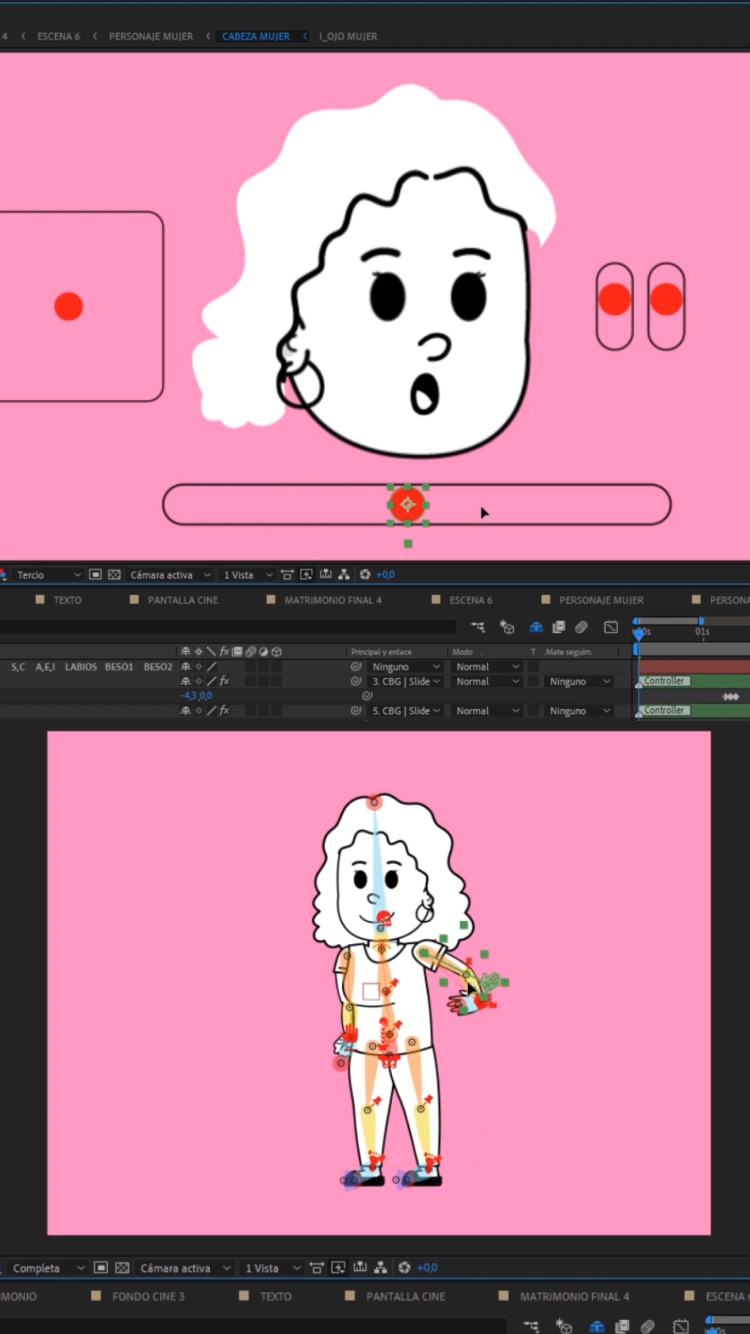Click the upper viewer reset exposure icon
This screenshot has height=1334, width=750.
click(365, 575)
